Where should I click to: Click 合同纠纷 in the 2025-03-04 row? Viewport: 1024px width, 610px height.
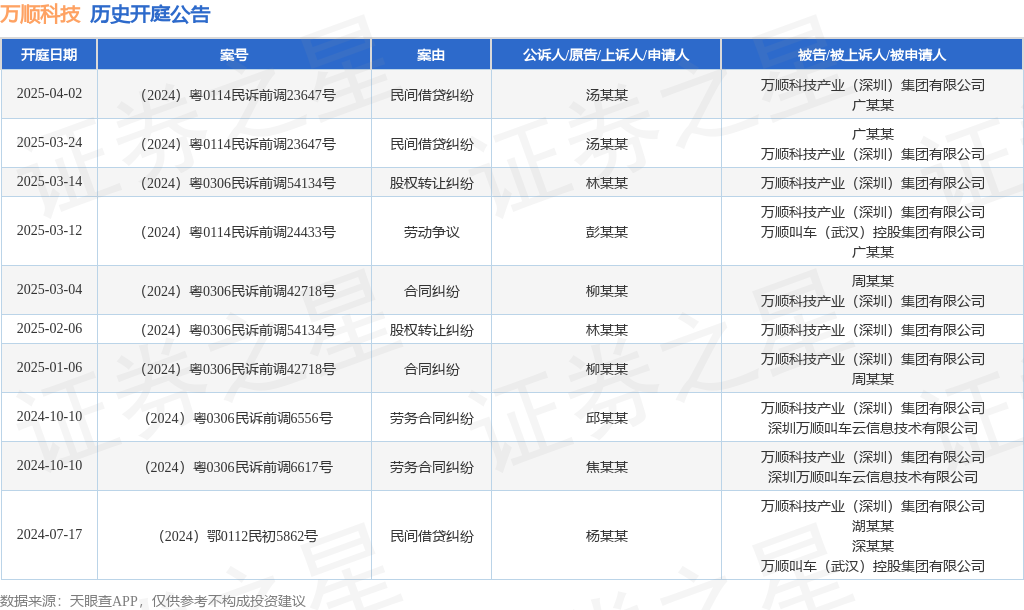(432, 291)
